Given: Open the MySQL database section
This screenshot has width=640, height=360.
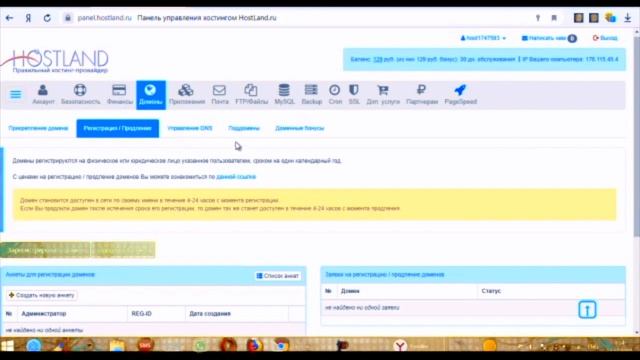Looking at the screenshot, I should pyautogui.click(x=284, y=95).
